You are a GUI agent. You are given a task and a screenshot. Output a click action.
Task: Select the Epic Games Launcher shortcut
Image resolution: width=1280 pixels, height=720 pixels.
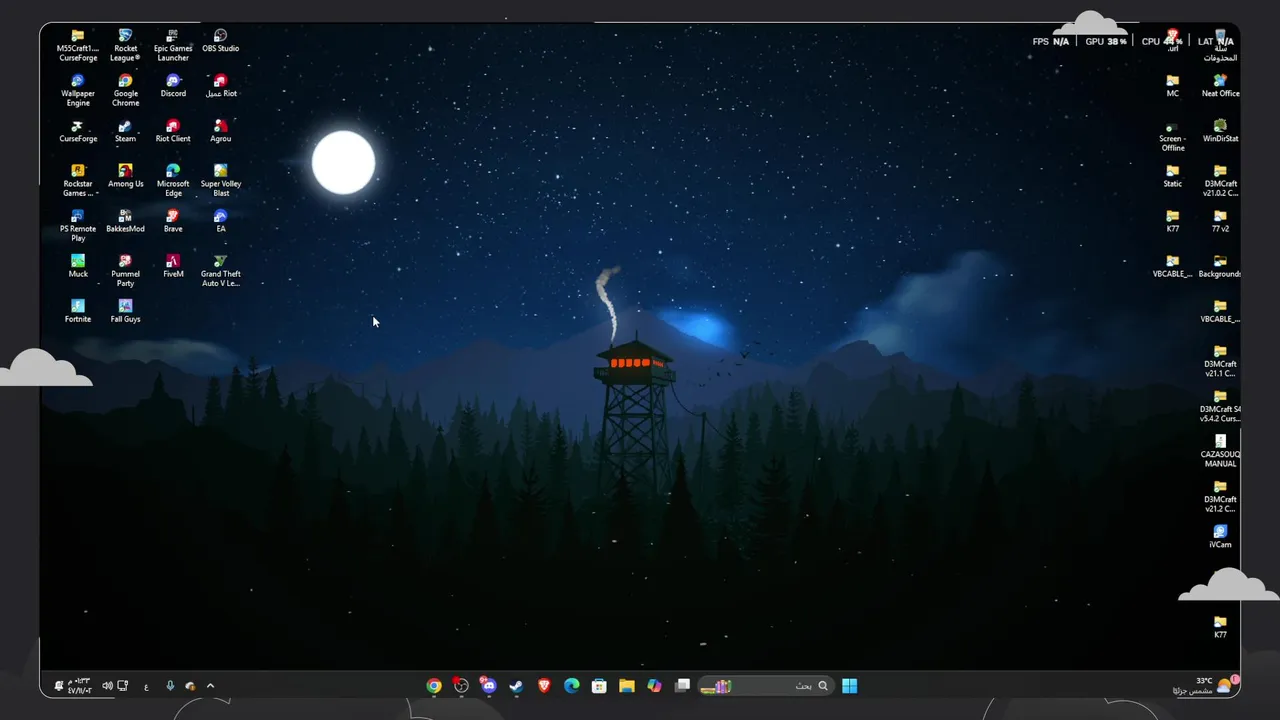pyautogui.click(x=173, y=46)
